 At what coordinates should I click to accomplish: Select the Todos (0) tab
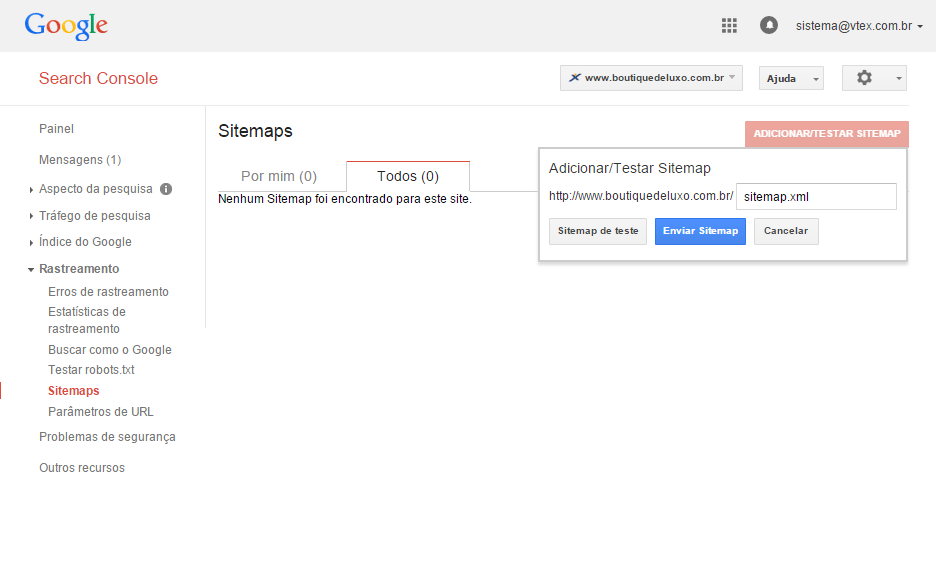click(408, 176)
